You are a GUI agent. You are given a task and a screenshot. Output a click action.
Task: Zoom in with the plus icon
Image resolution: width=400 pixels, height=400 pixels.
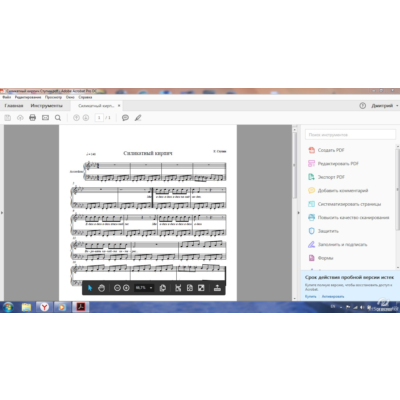point(126,288)
